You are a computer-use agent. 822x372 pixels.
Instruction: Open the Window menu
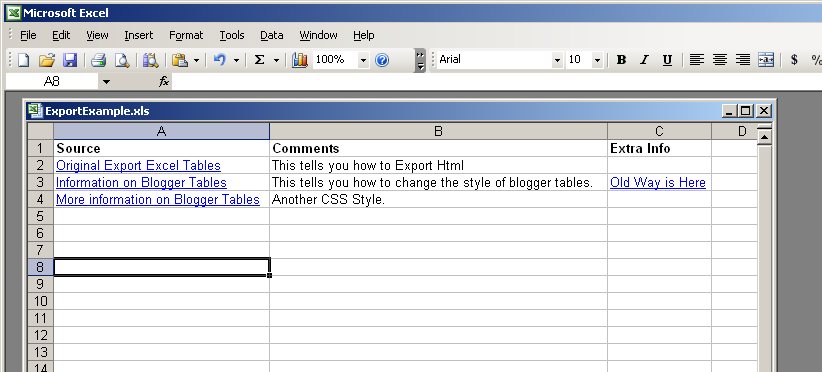tap(318, 35)
